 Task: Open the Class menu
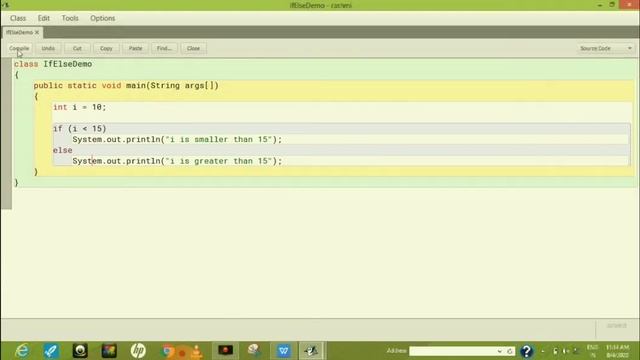click(x=18, y=18)
